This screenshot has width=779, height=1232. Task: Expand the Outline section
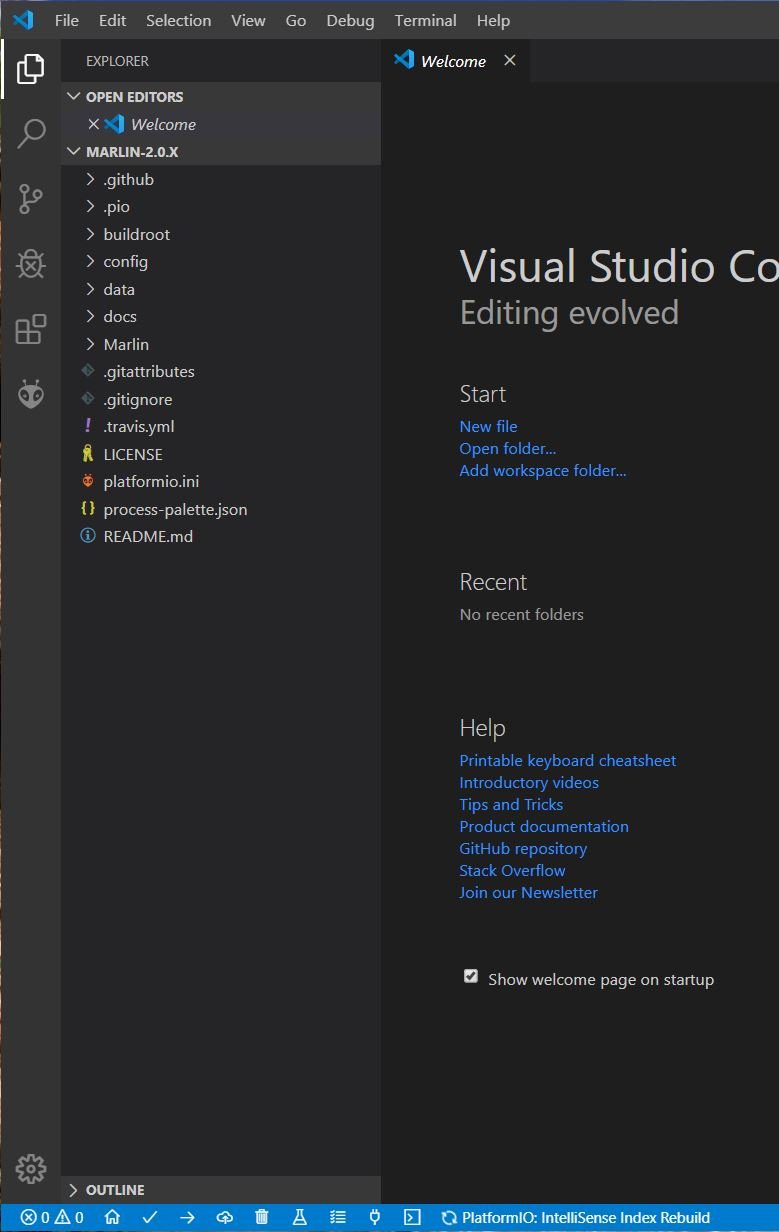221,1190
